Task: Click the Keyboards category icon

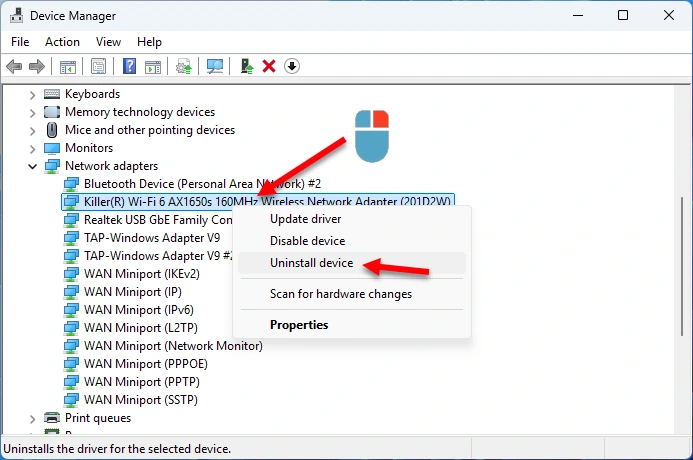Action: point(52,94)
